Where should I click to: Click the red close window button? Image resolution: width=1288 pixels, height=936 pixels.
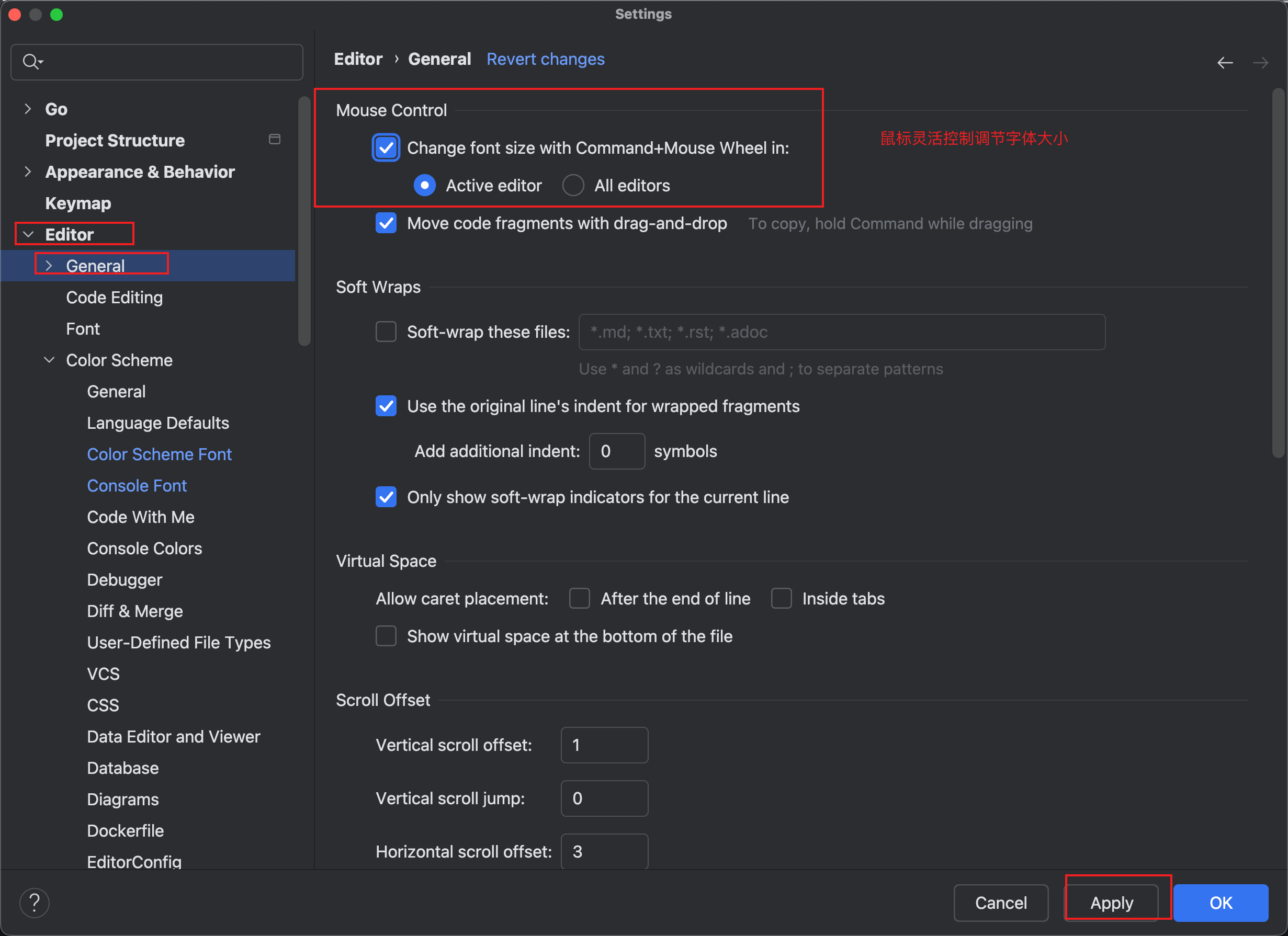coord(15,14)
